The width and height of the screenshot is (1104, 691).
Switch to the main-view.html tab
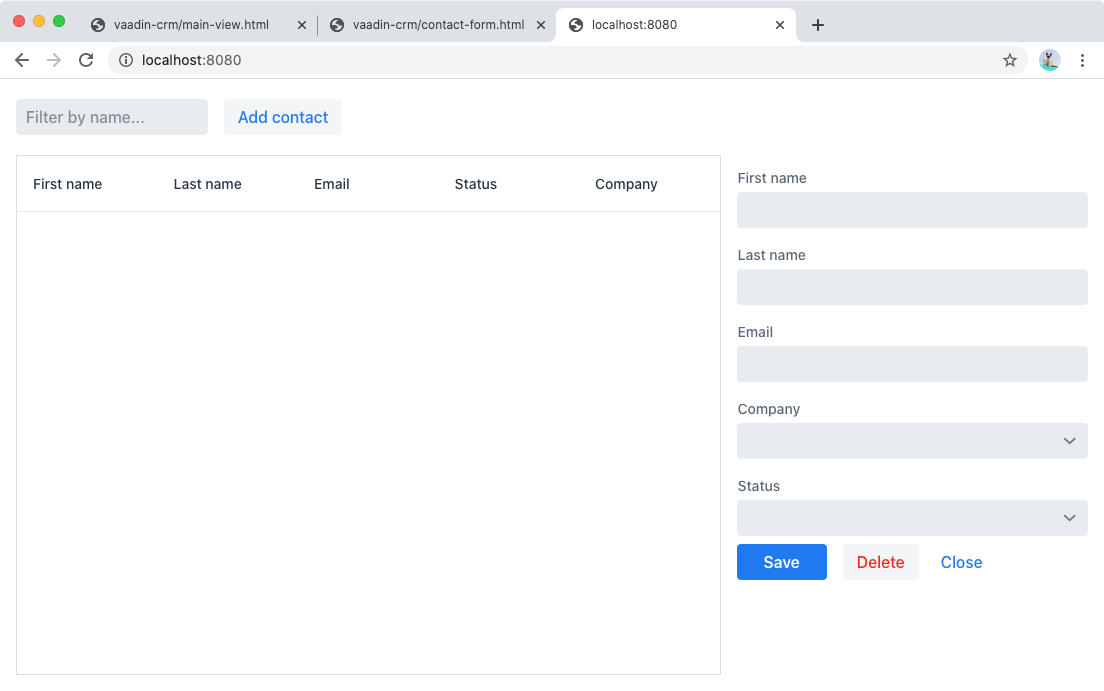pos(190,24)
